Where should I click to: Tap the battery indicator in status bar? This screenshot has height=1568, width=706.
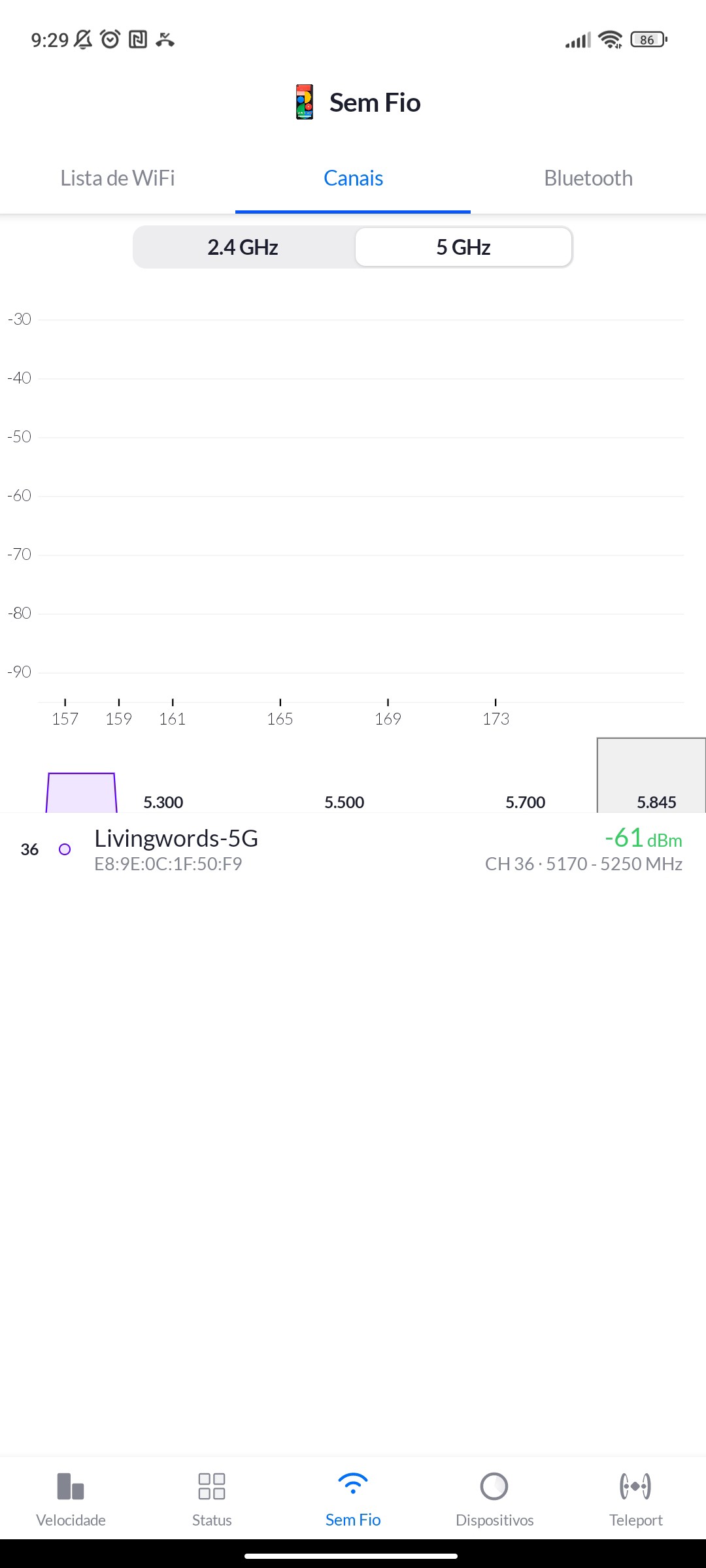click(x=648, y=40)
